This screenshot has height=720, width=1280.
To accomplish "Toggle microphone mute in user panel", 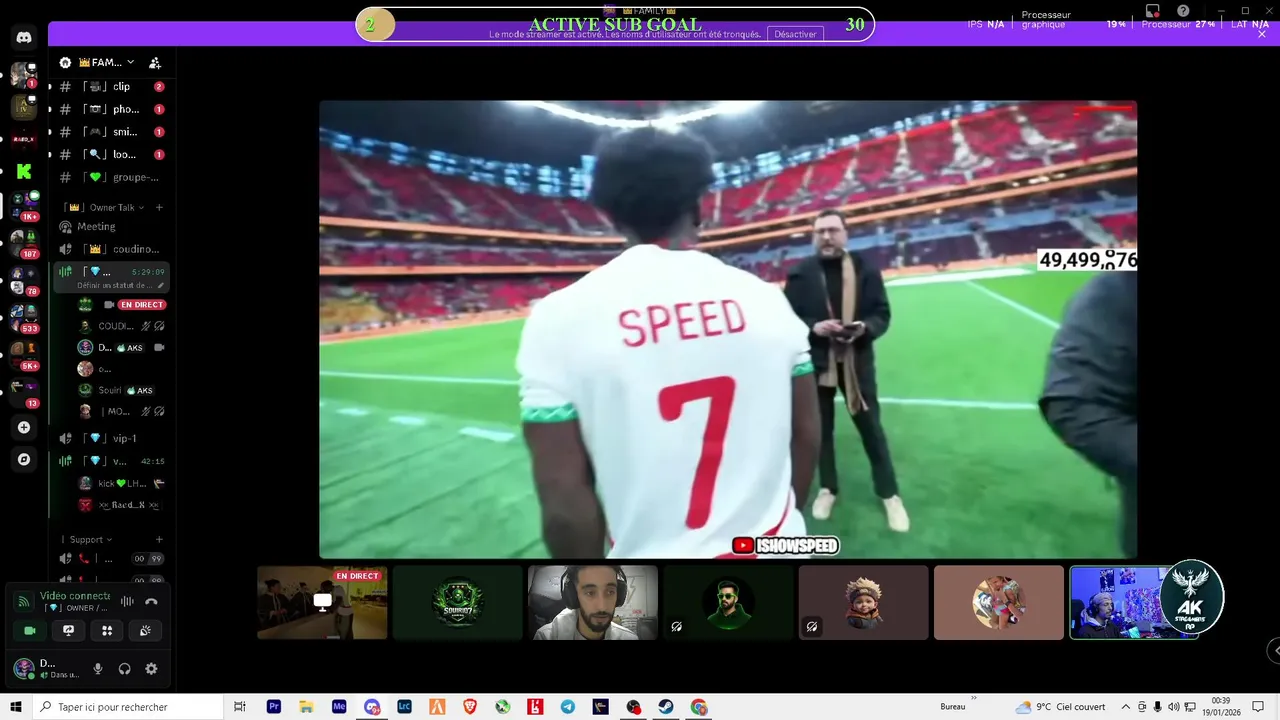I will [97, 669].
